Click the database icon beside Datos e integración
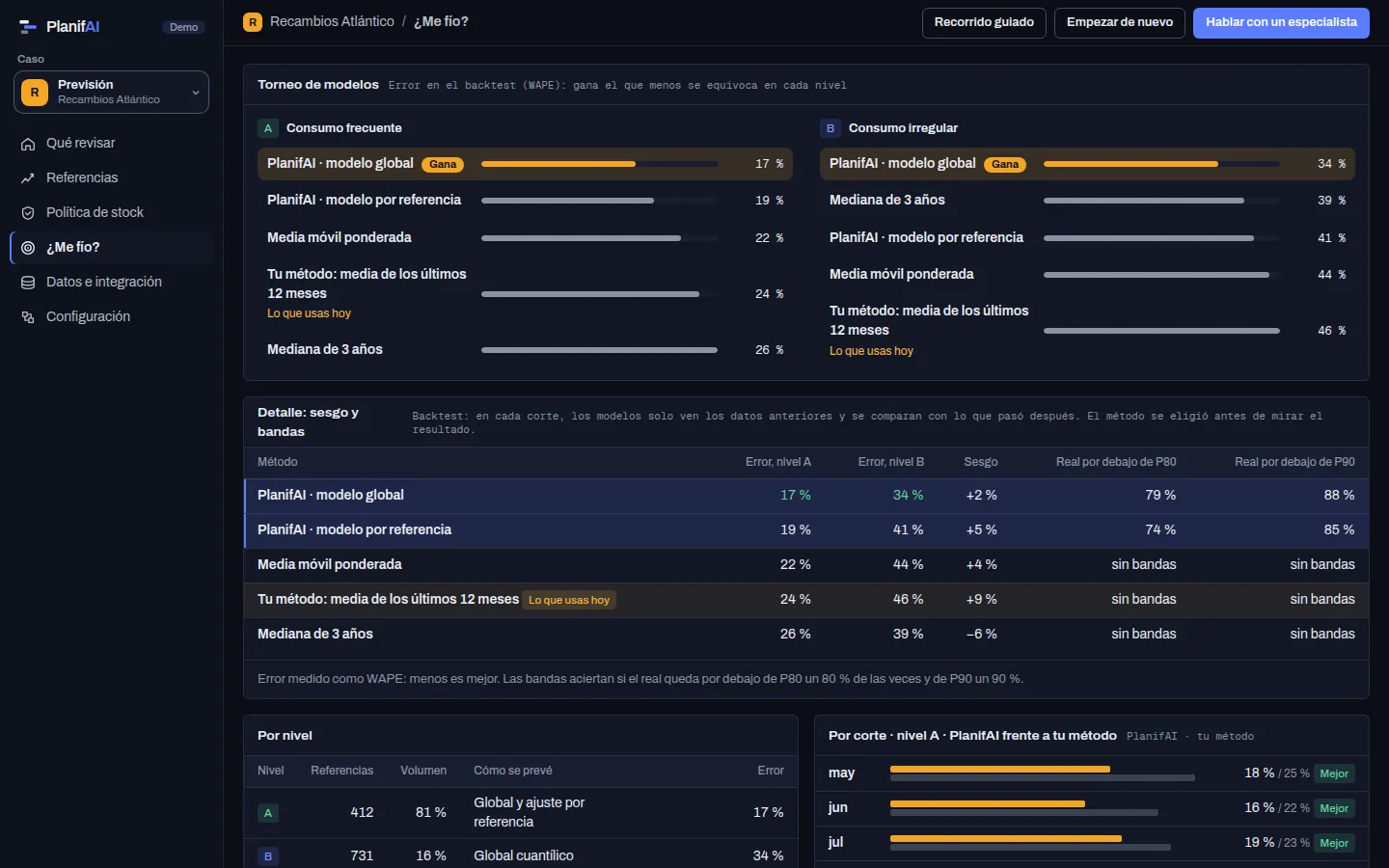Screen dimensions: 1389x868 point(28,283)
